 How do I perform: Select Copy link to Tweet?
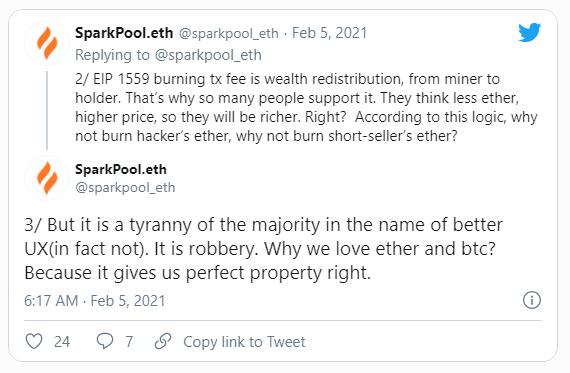244,342
